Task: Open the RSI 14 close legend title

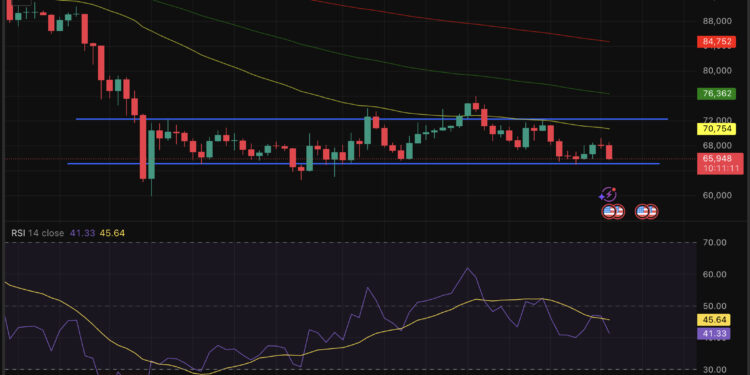Action: coord(38,233)
